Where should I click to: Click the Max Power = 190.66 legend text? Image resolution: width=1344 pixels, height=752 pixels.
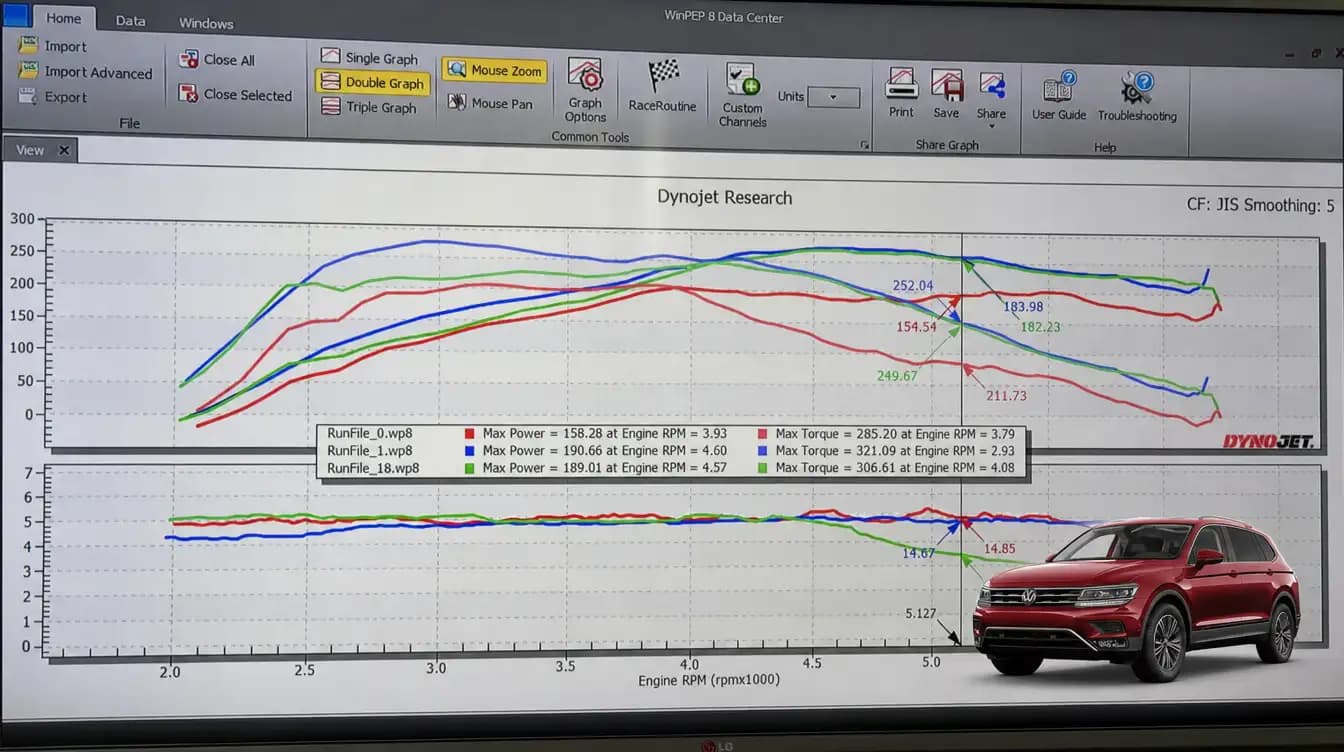(605, 450)
